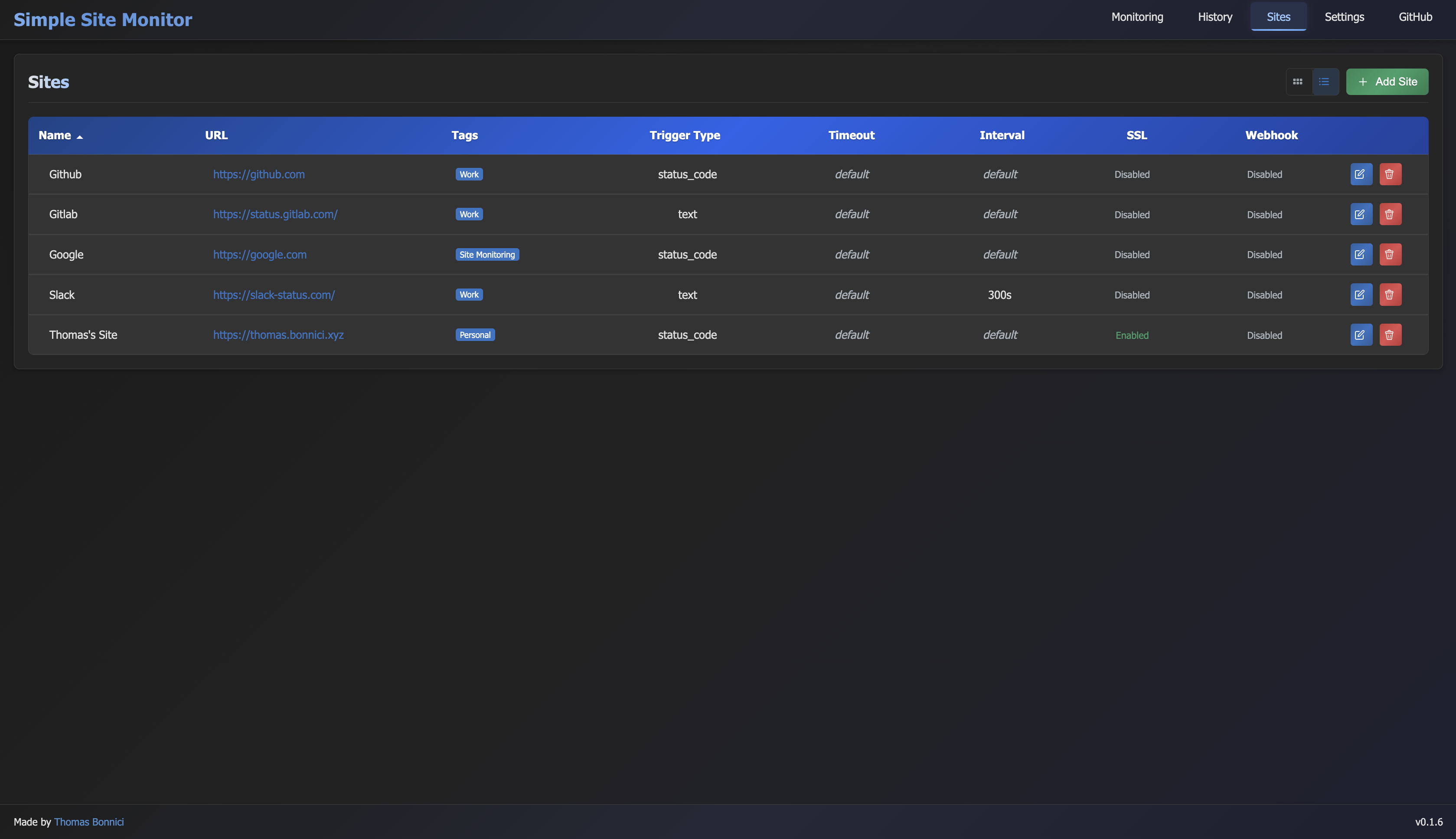Click the Github name cell
The image size is (1456, 839).
(65, 174)
